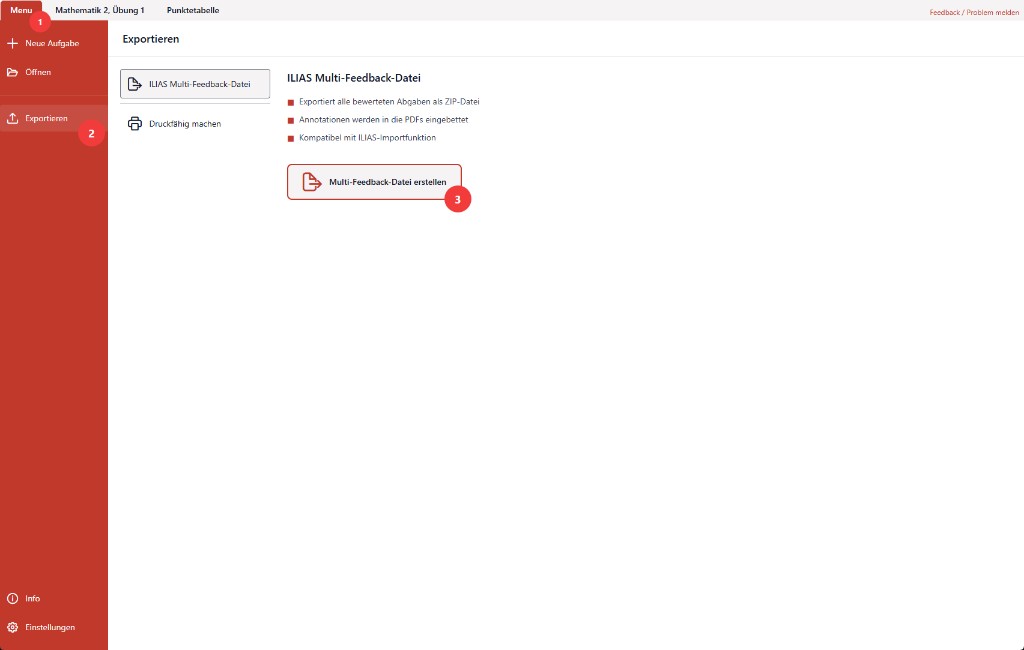Click the ILIAS Multi-Feedback-Datei section heading

(354, 78)
